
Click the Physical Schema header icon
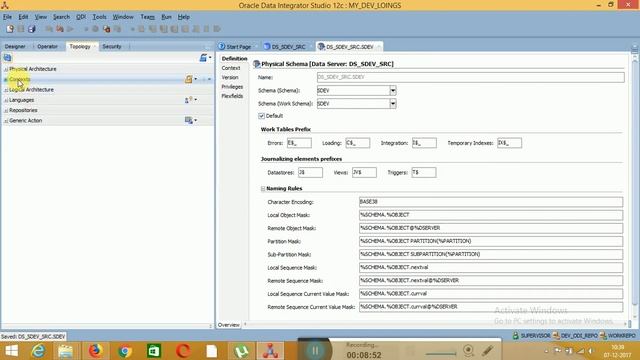coord(256,64)
